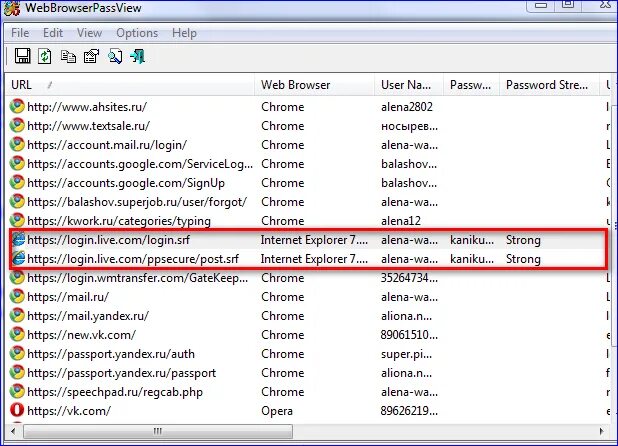Image resolution: width=618 pixels, height=446 pixels.
Task: Click the Refresh toolbar icon
Action: [45, 56]
